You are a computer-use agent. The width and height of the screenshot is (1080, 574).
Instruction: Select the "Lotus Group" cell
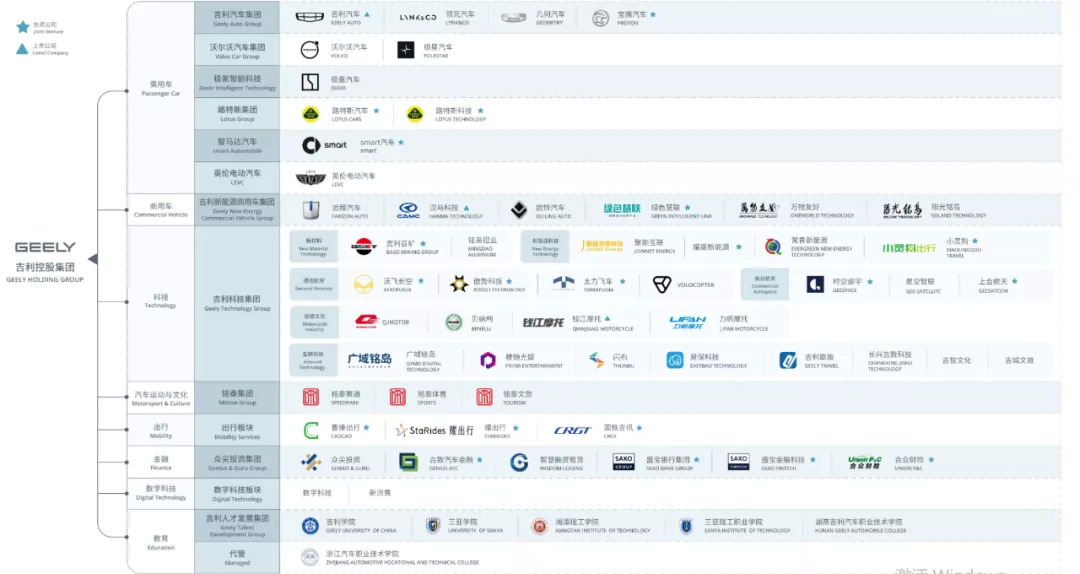(237, 114)
